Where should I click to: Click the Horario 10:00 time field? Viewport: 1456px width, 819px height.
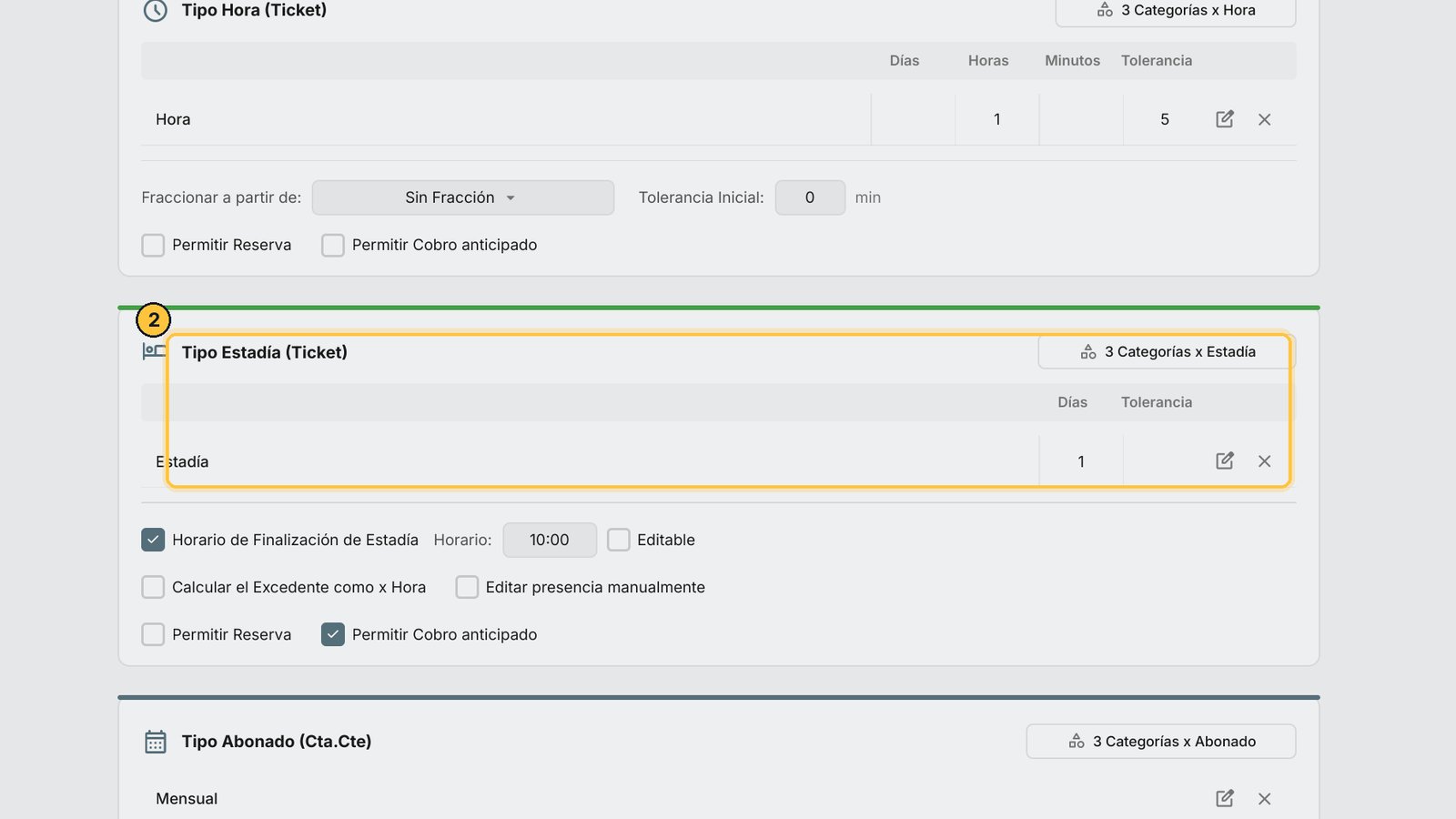coord(550,540)
